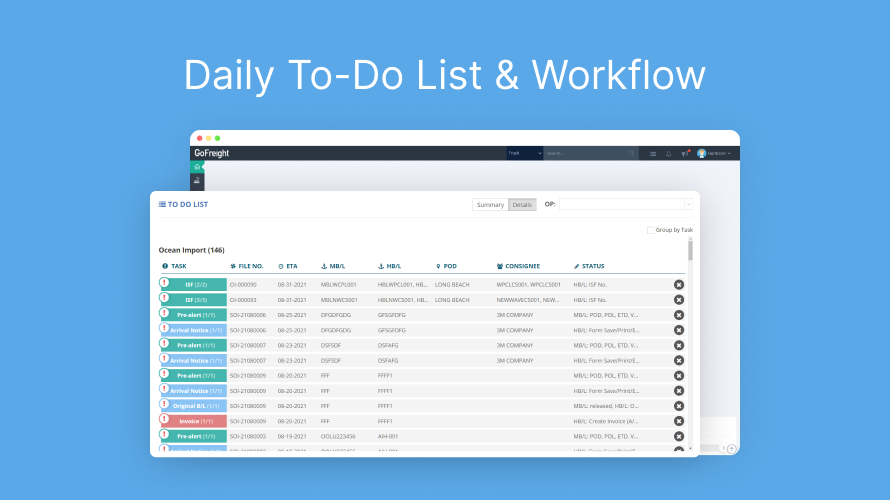
Task: Remove the Invoice row via X icon
Action: [x=679, y=421]
